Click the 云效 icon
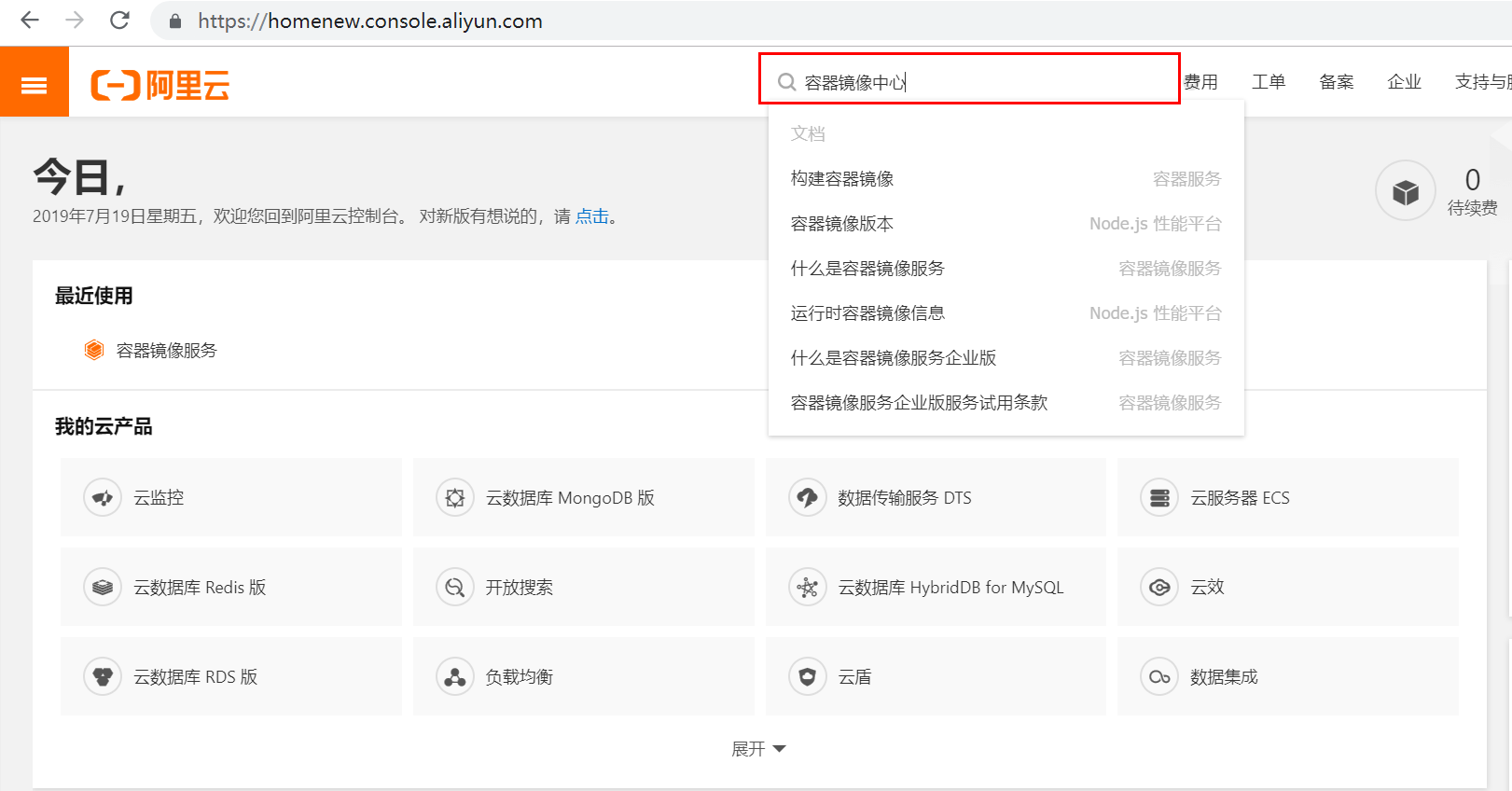 (1159, 587)
